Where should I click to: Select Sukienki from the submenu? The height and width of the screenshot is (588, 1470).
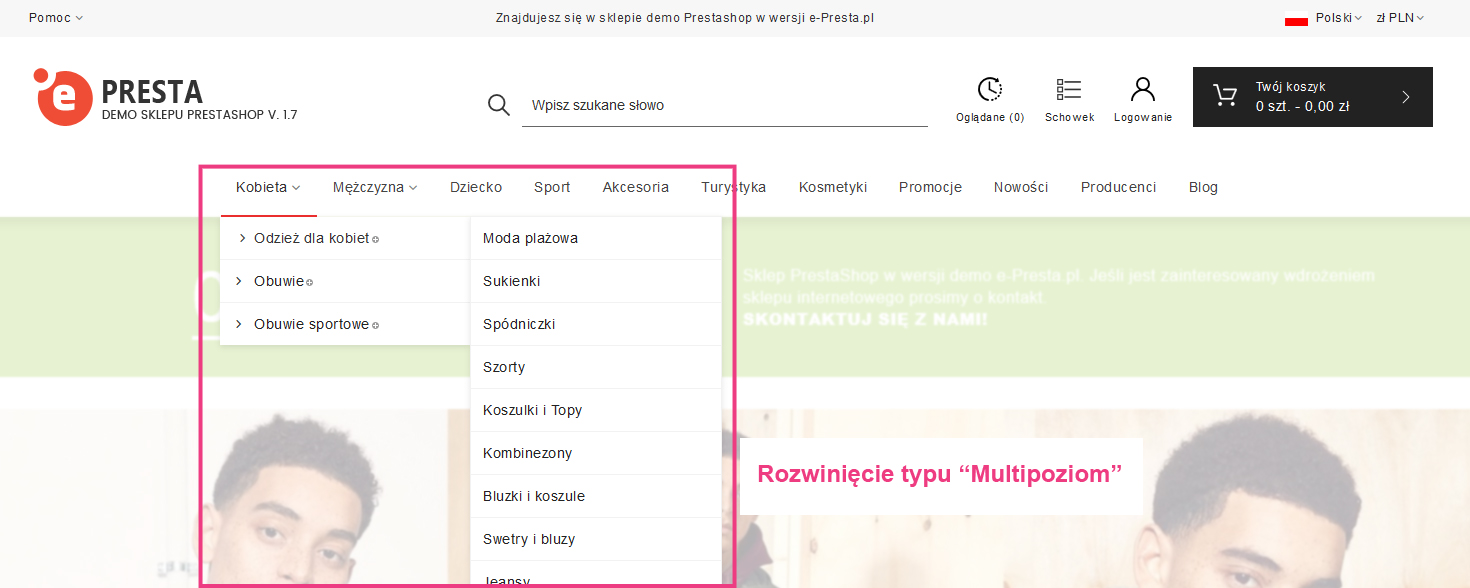[511, 281]
